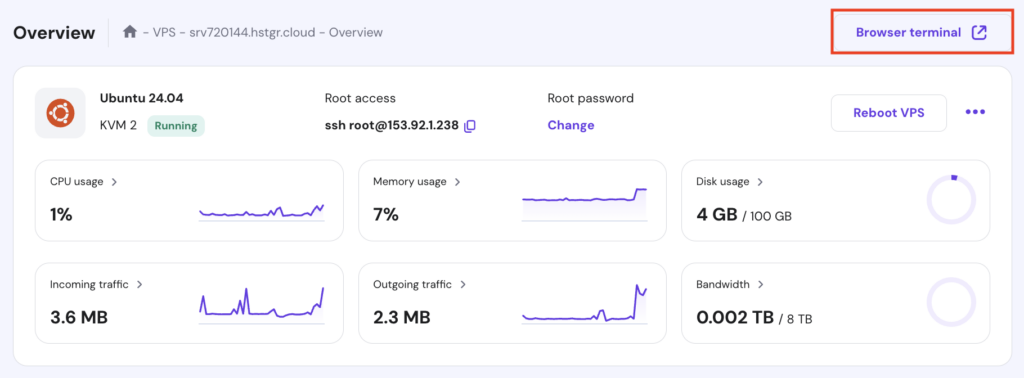Screen dimensions: 1024x378
Task: Expand Bandwidth details chevron
Action: click(762, 285)
